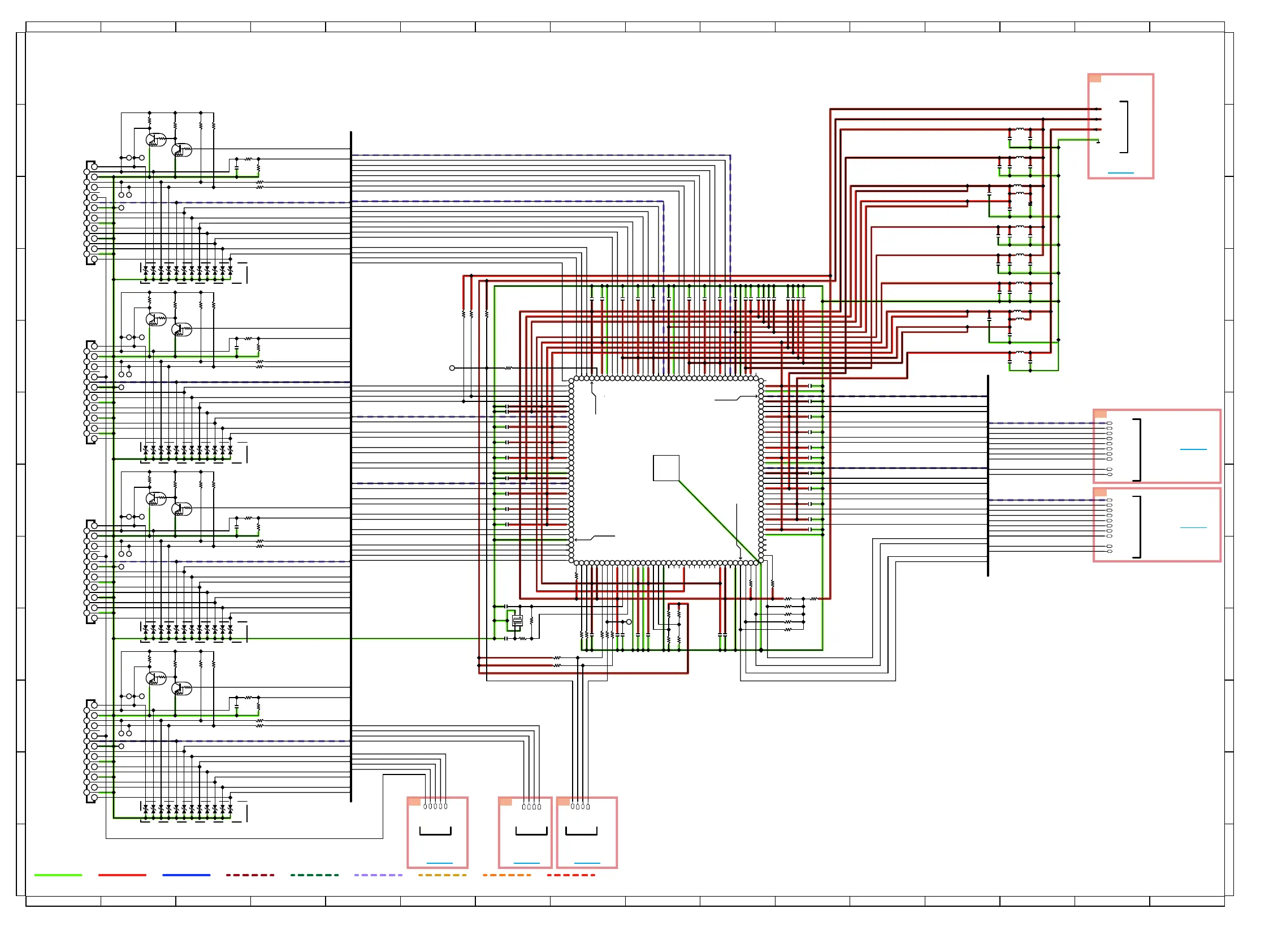Open the blue link in the middle-right sheet block

[x=1193, y=449]
